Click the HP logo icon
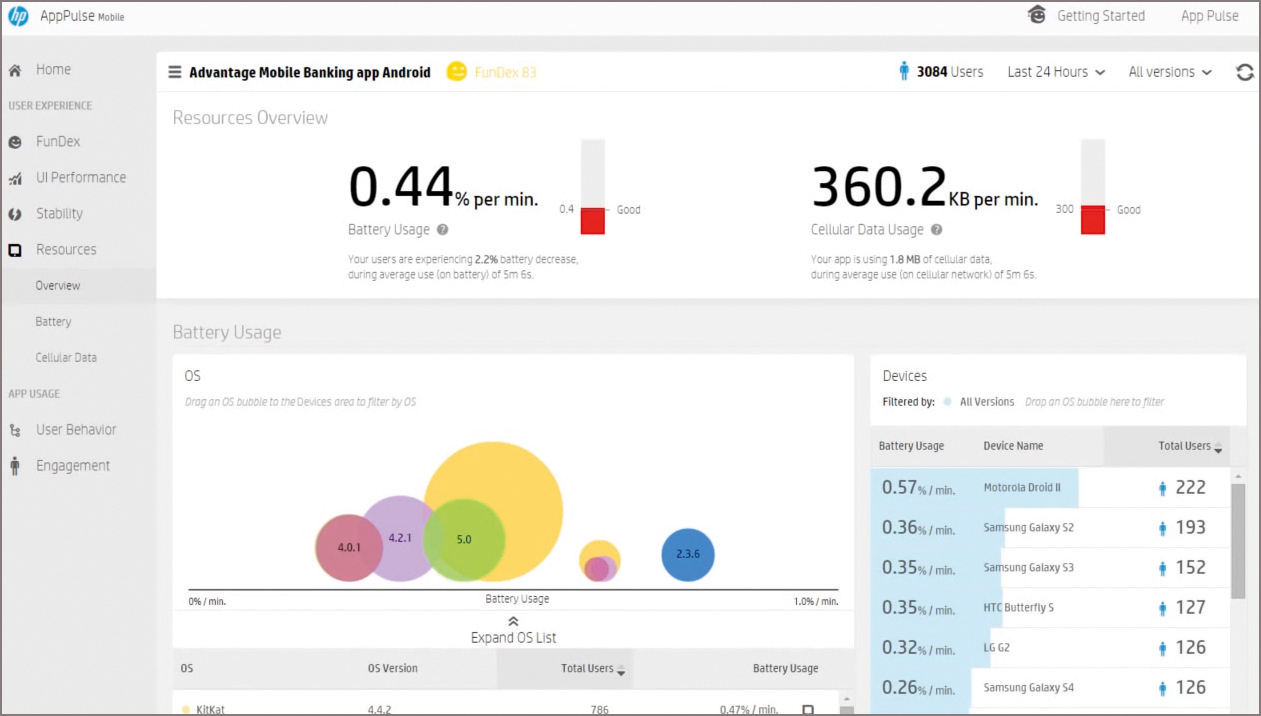 (18, 16)
